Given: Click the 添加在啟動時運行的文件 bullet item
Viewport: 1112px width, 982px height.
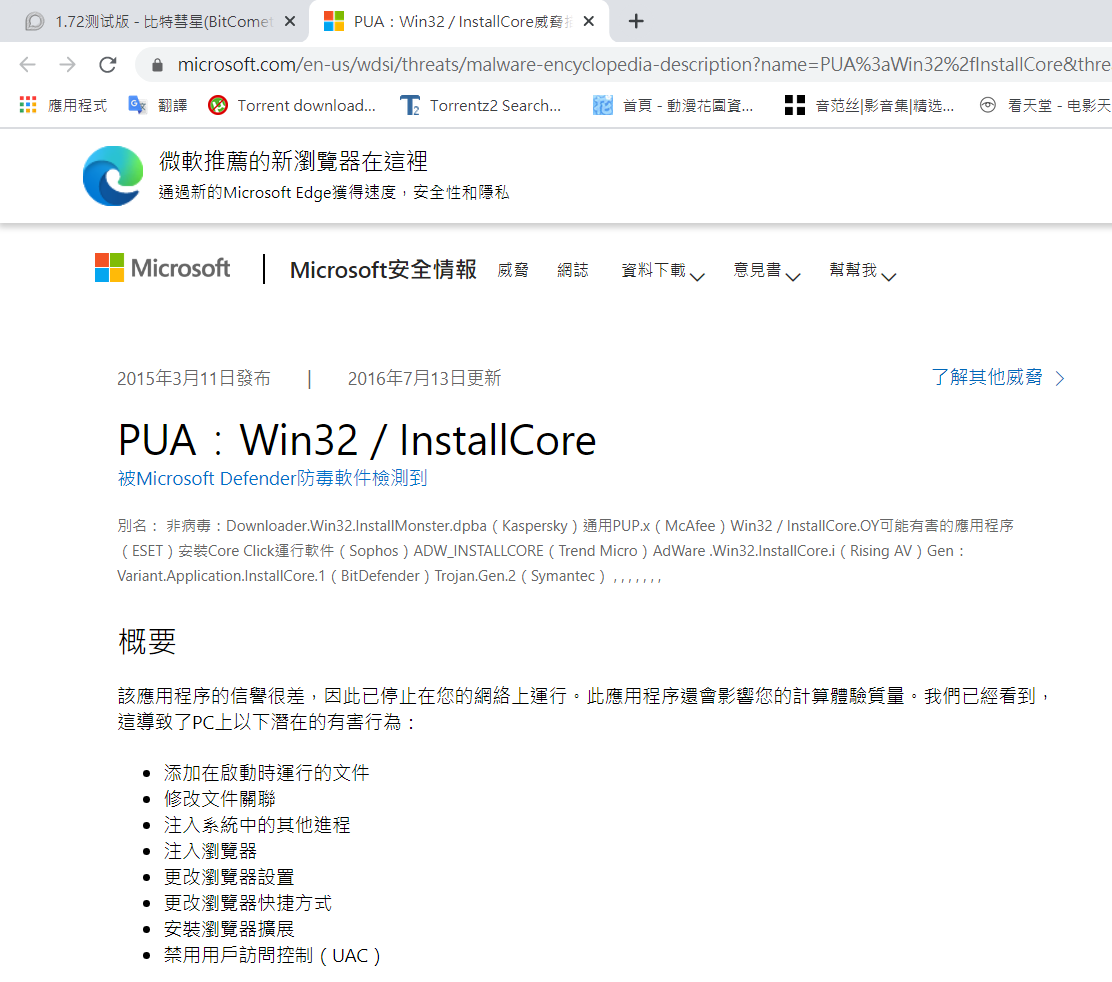Looking at the screenshot, I should [267, 773].
